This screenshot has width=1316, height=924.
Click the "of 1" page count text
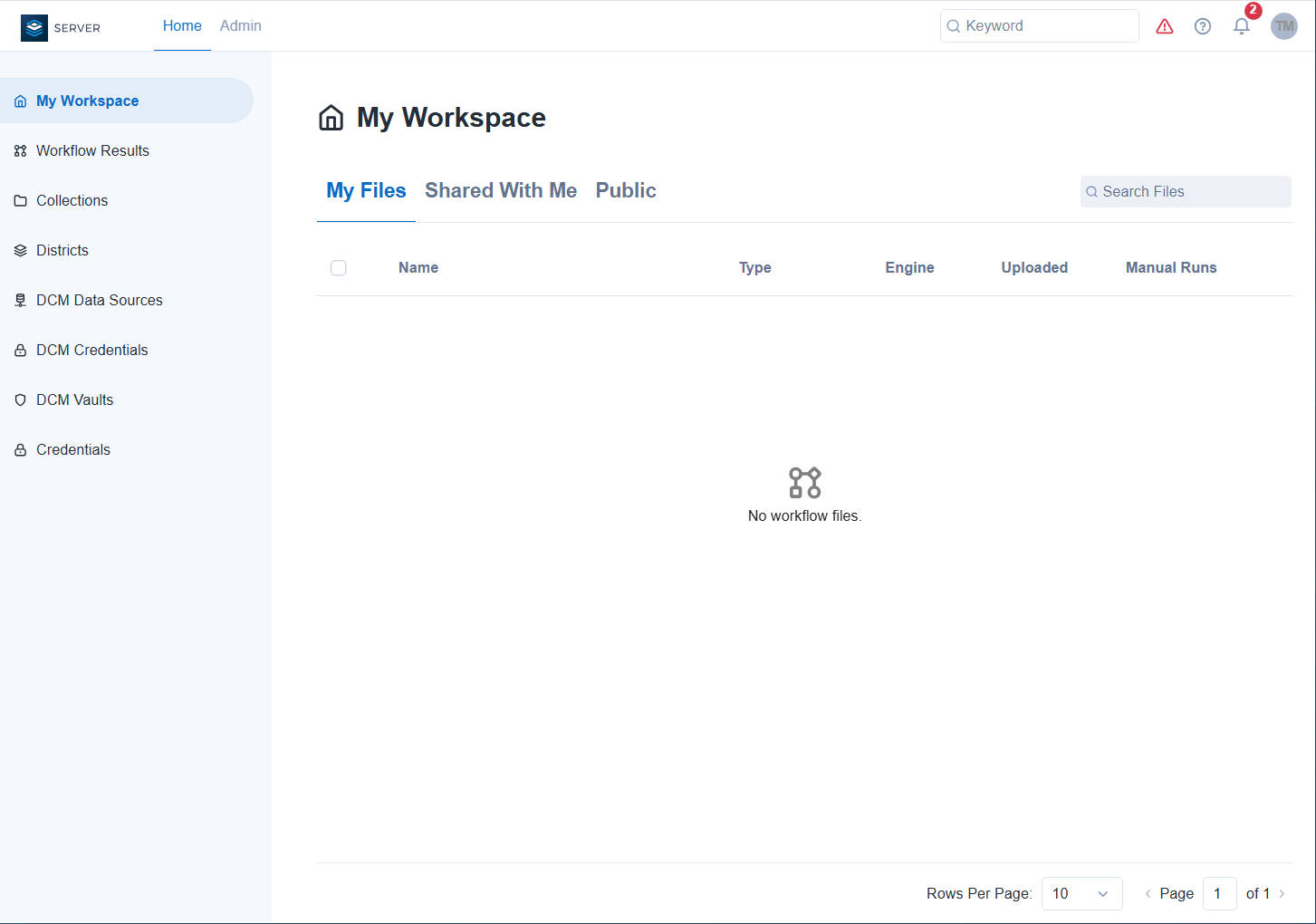coord(1258,894)
